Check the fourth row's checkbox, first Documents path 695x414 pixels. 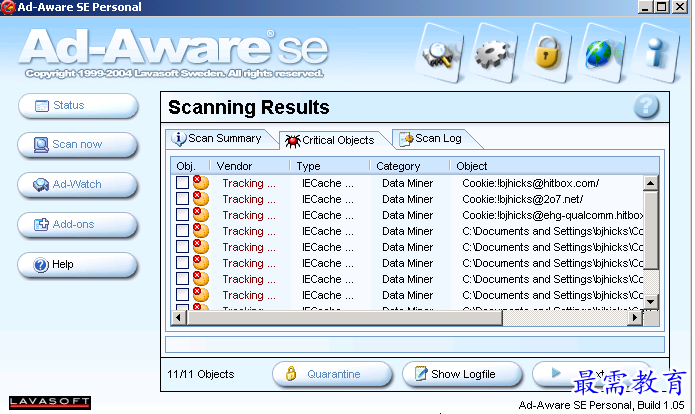coord(182,230)
